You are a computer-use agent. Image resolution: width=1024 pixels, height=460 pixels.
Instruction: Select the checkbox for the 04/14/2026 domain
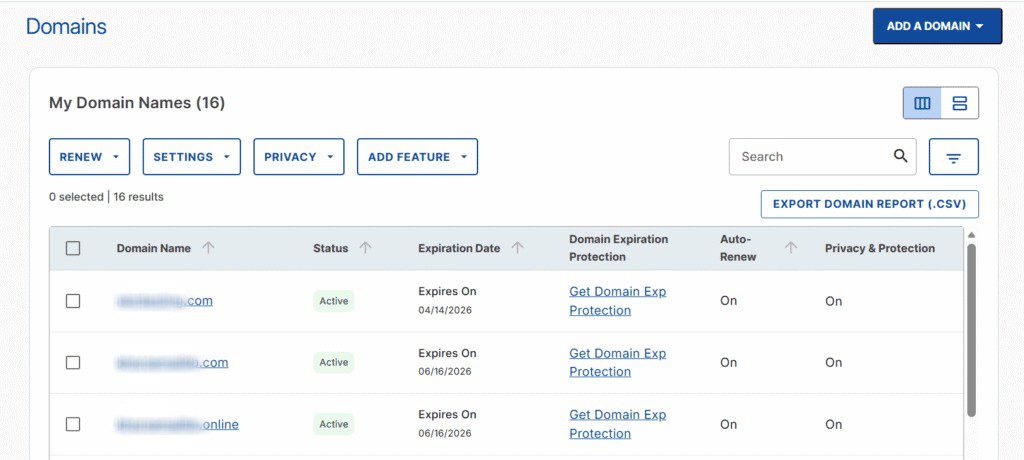click(73, 301)
